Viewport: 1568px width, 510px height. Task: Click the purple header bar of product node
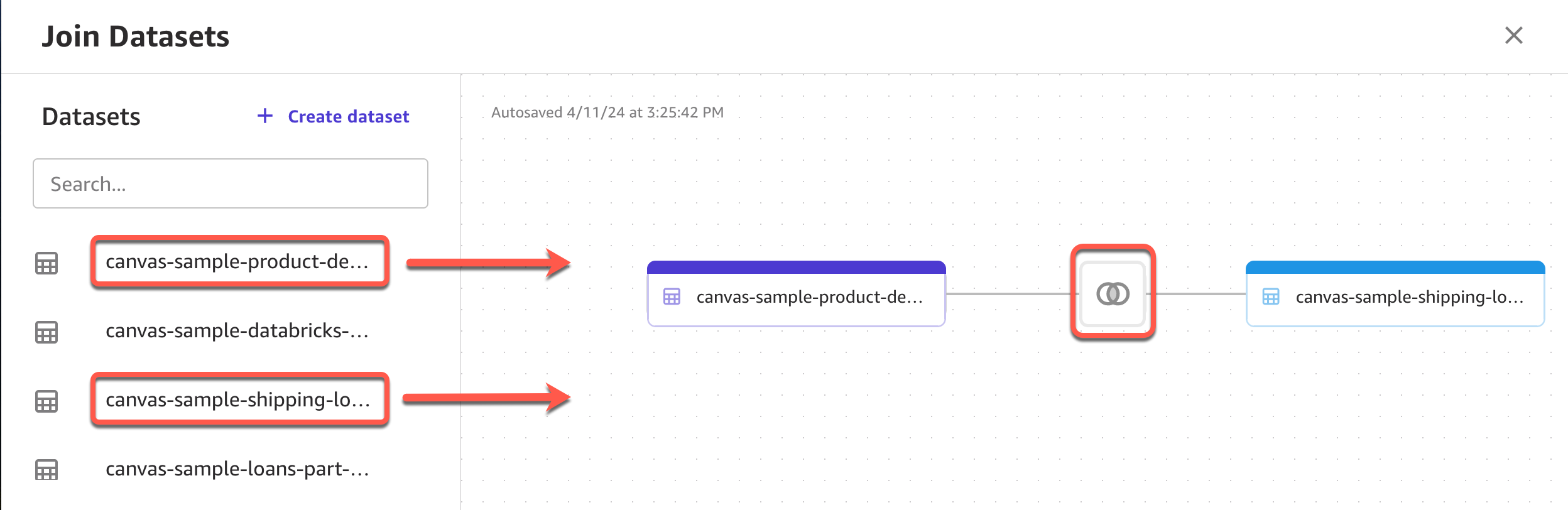point(796,267)
